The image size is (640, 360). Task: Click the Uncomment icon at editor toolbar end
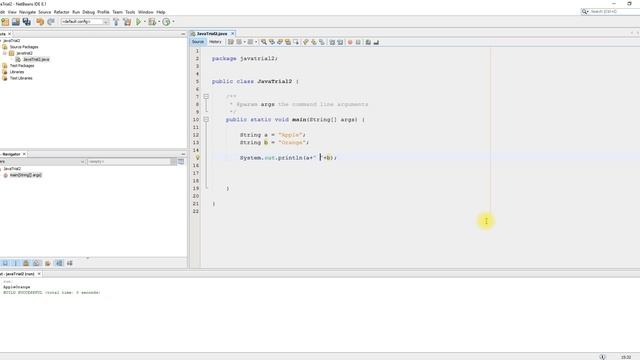376,42
